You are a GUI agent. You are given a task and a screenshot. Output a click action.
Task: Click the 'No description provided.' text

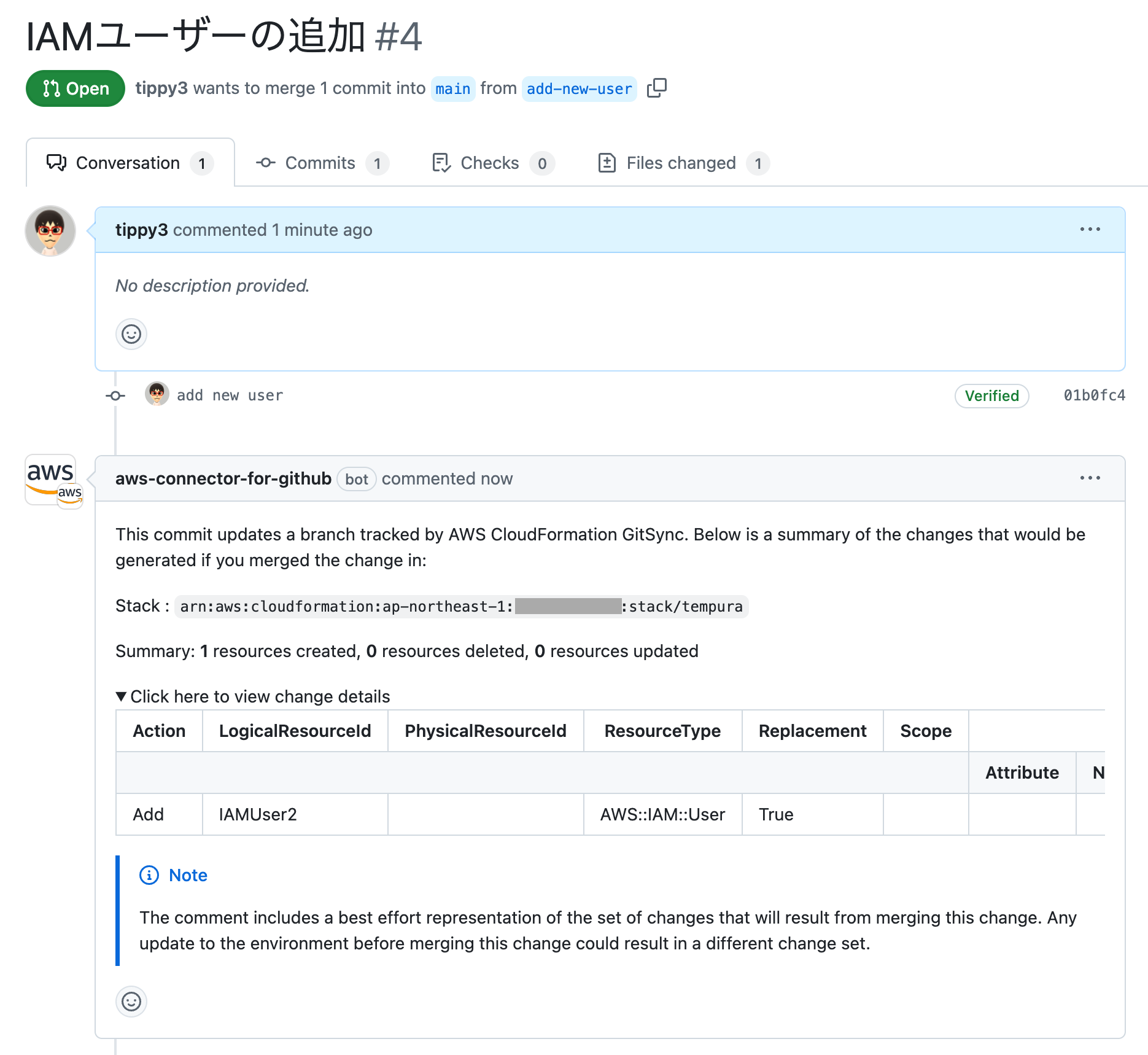click(212, 286)
